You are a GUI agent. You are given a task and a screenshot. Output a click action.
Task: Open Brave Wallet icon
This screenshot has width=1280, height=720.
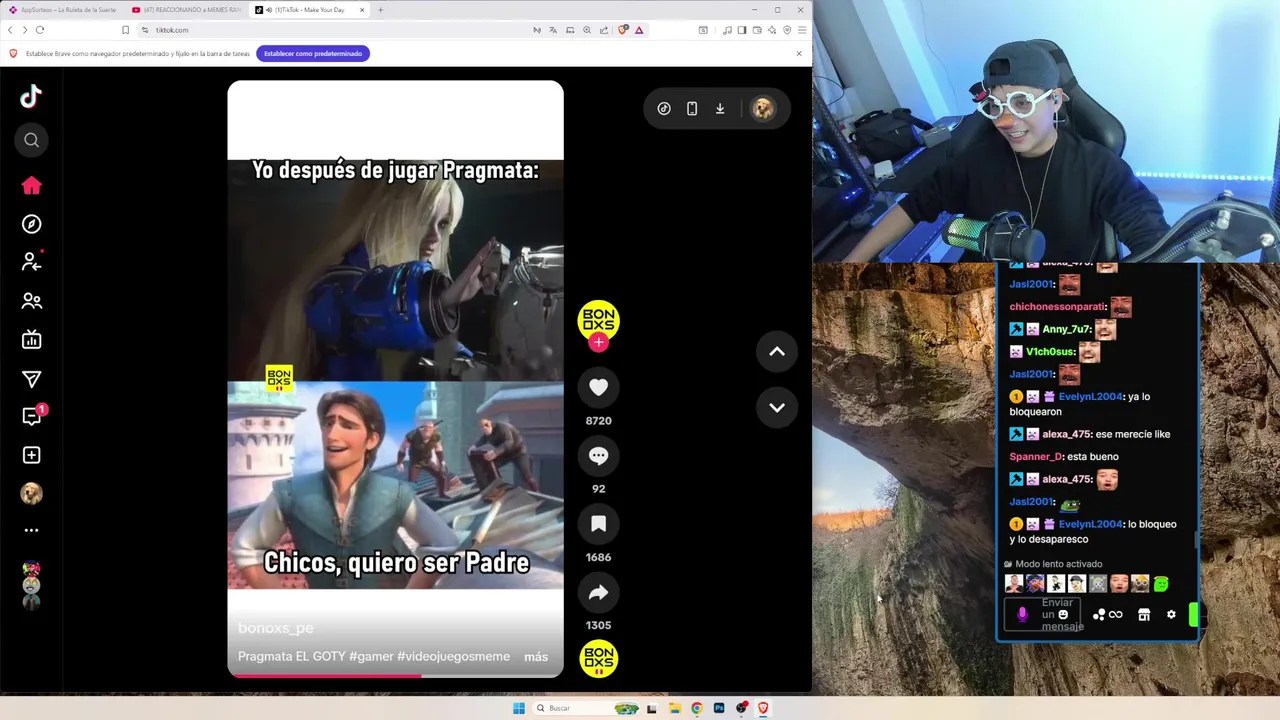click(757, 30)
